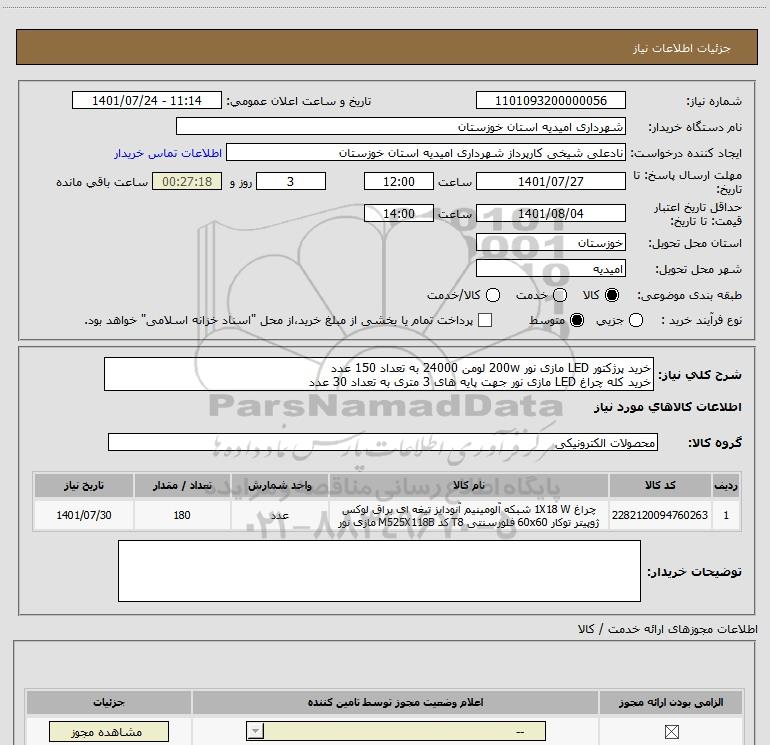The image size is (770, 745).
Task: Click the شماره نیاز field 1101093200000056
Action: pos(550,100)
